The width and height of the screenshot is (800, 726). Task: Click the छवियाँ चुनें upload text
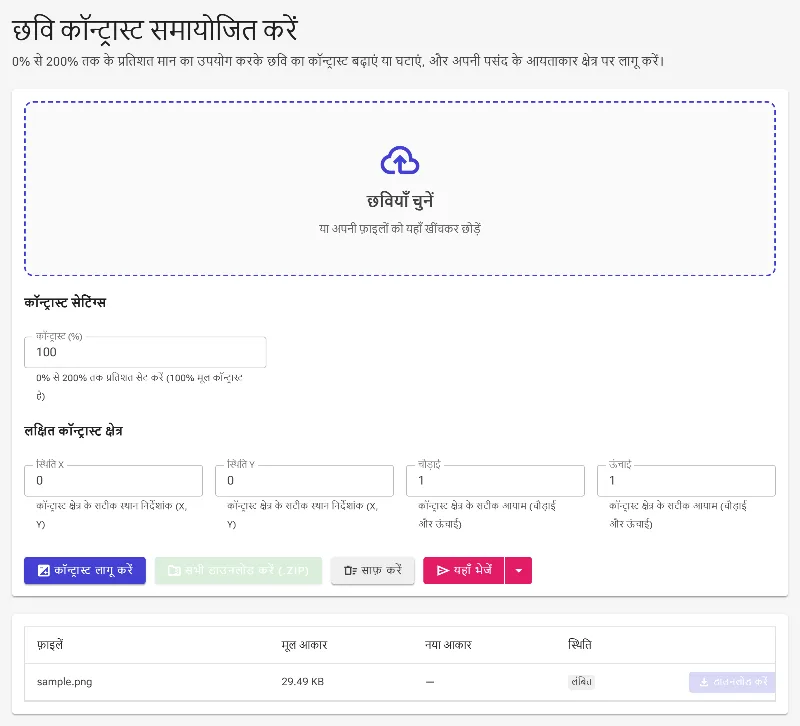click(400, 201)
